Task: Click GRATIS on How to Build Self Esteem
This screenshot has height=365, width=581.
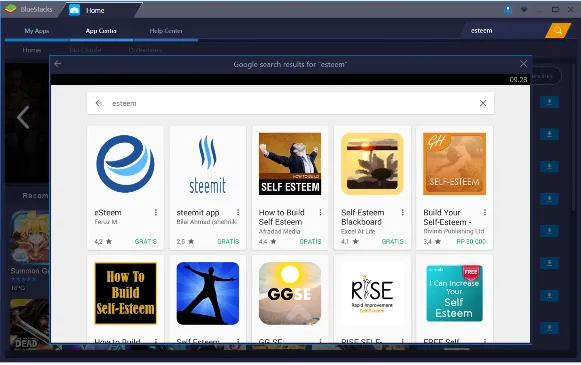Action: tap(310, 242)
